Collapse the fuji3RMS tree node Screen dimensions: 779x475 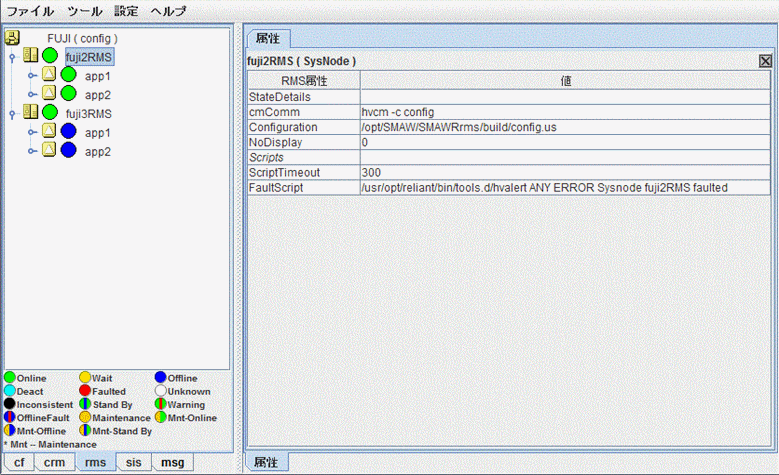click(12, 114)
